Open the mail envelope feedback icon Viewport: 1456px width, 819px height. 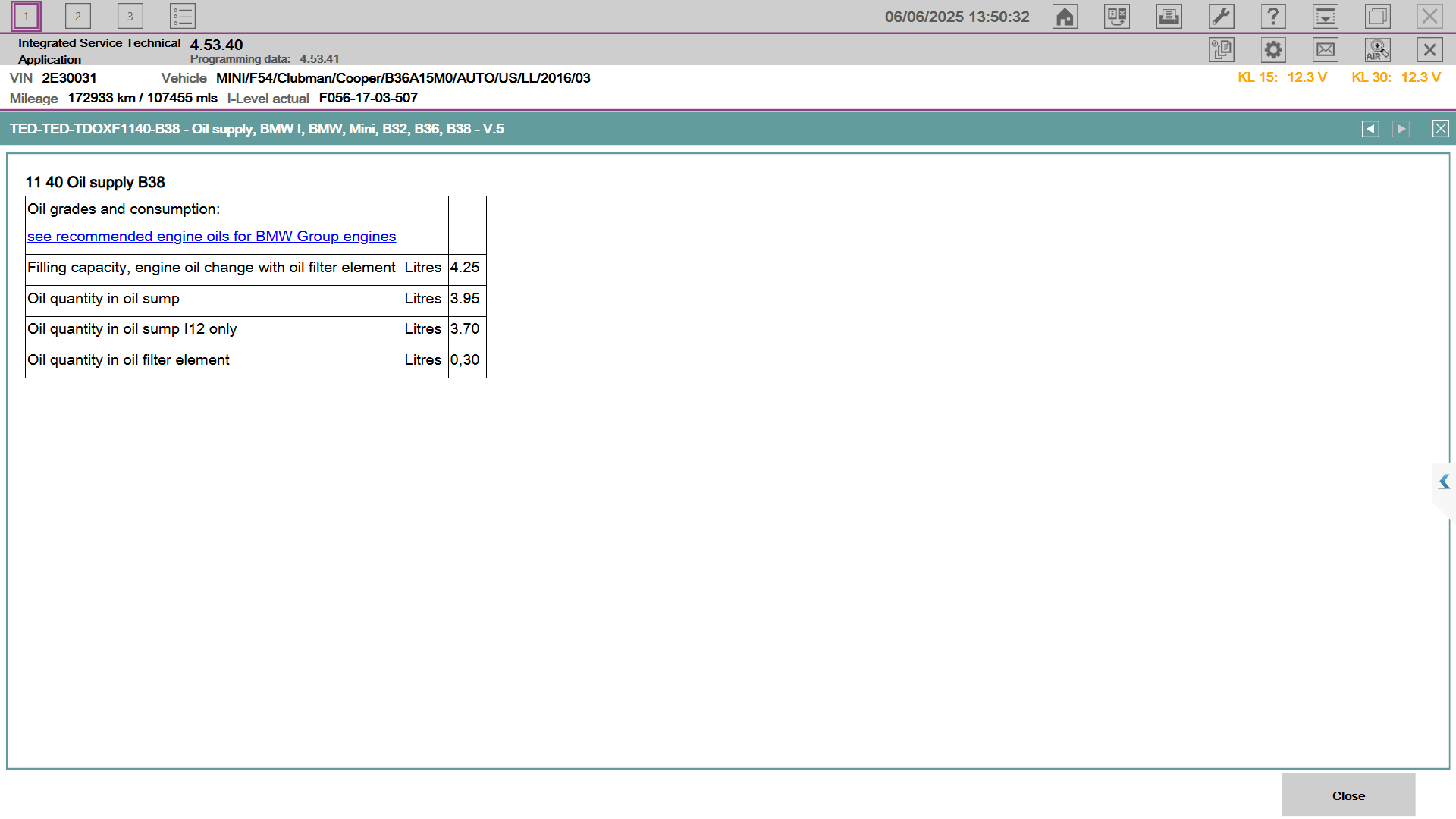pyautogui.click(x=1326, y=50)
